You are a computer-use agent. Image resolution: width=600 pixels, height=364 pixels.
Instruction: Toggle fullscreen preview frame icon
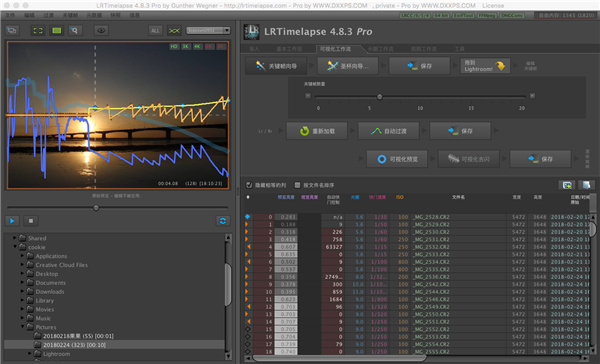(x=38, y=31)
